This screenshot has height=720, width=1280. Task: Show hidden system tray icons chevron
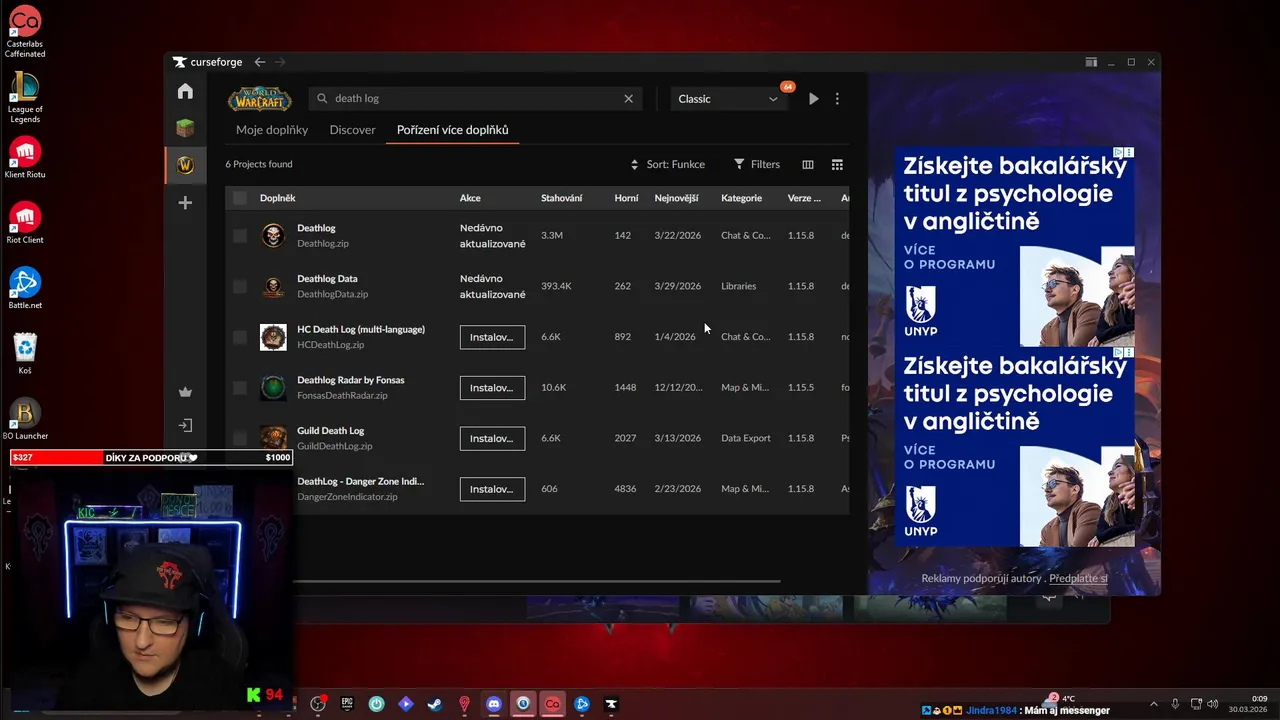(1153, 704)
